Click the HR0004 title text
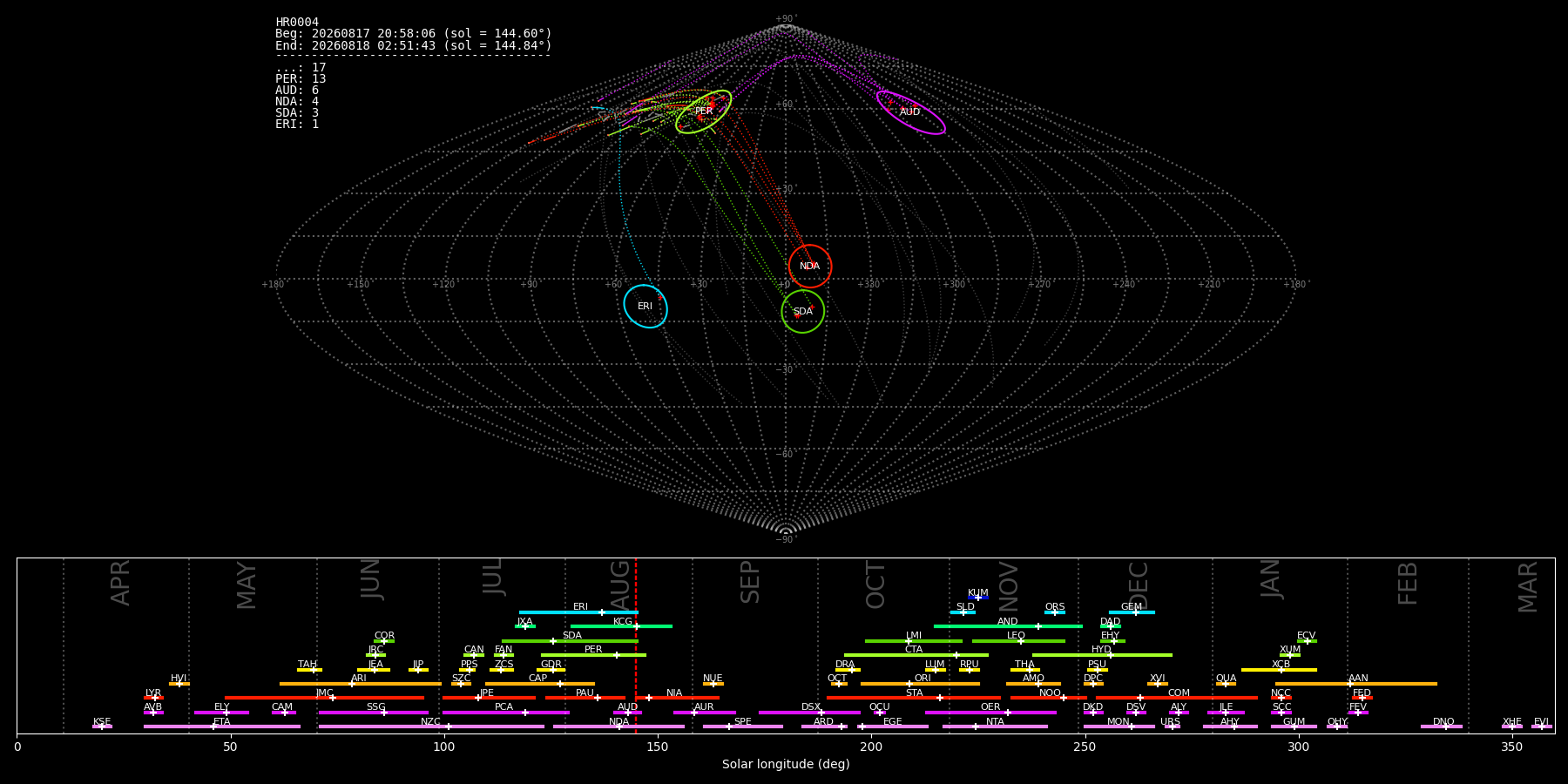The image size is (1568, 784). coord(297,22)
